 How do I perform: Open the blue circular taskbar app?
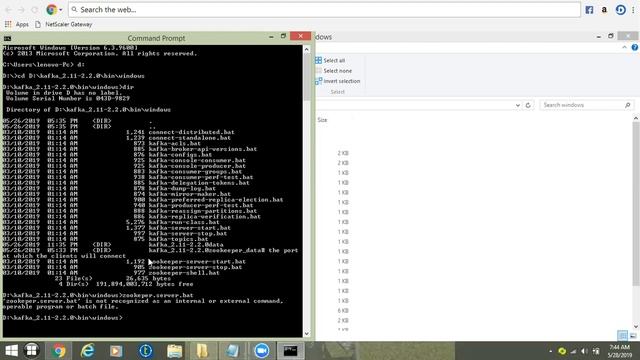146,351
